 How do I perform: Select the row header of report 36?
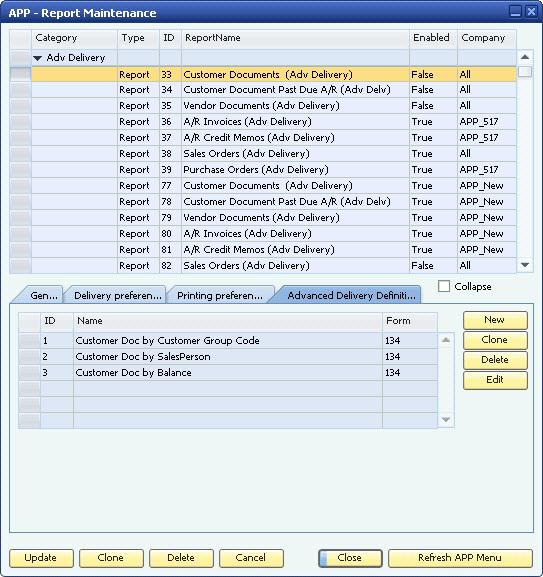(x=20, y=121)
